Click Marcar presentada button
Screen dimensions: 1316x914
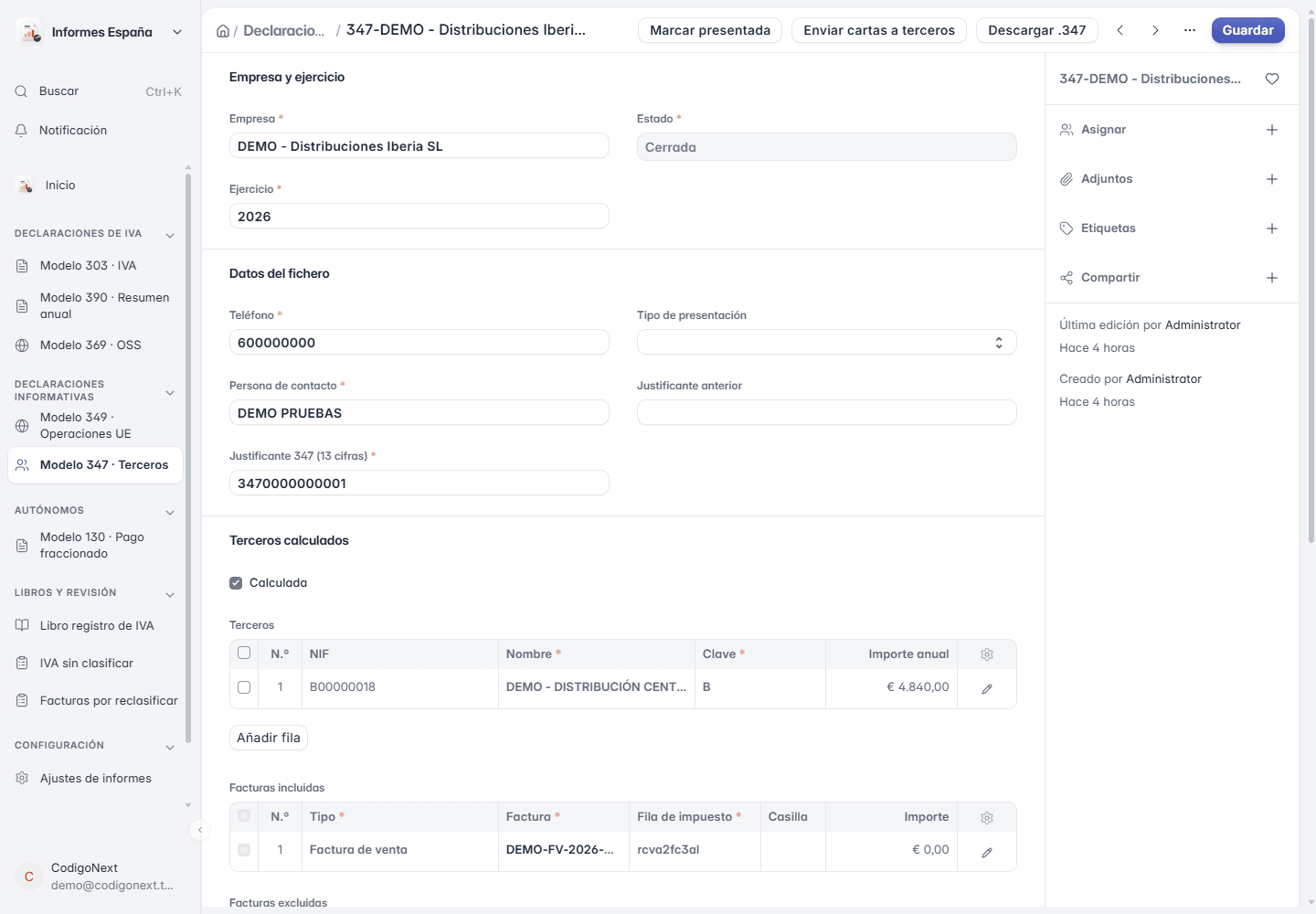pos(710,30)
